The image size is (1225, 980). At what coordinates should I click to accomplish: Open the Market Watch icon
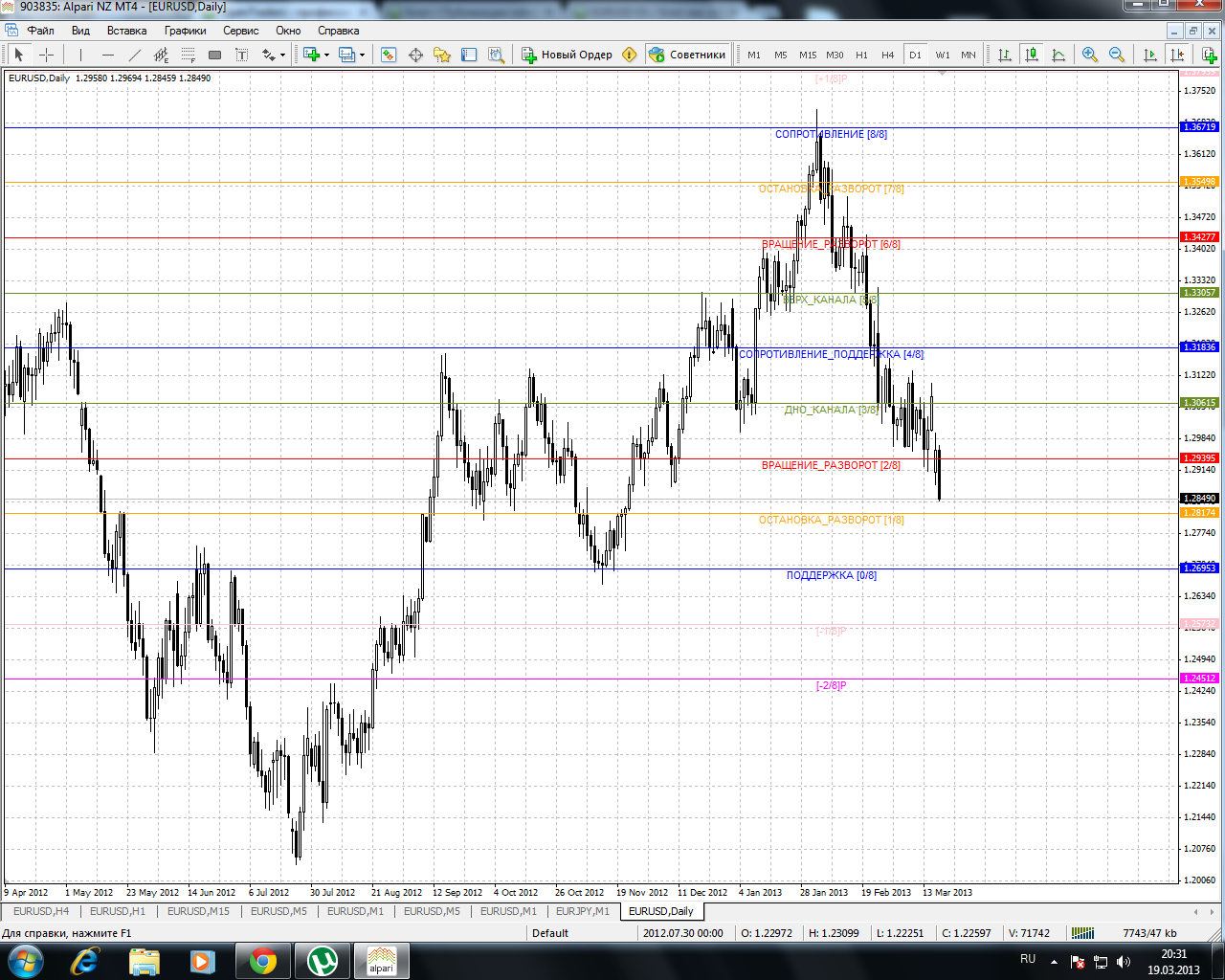pyautogui.click(x=389, y=55)
